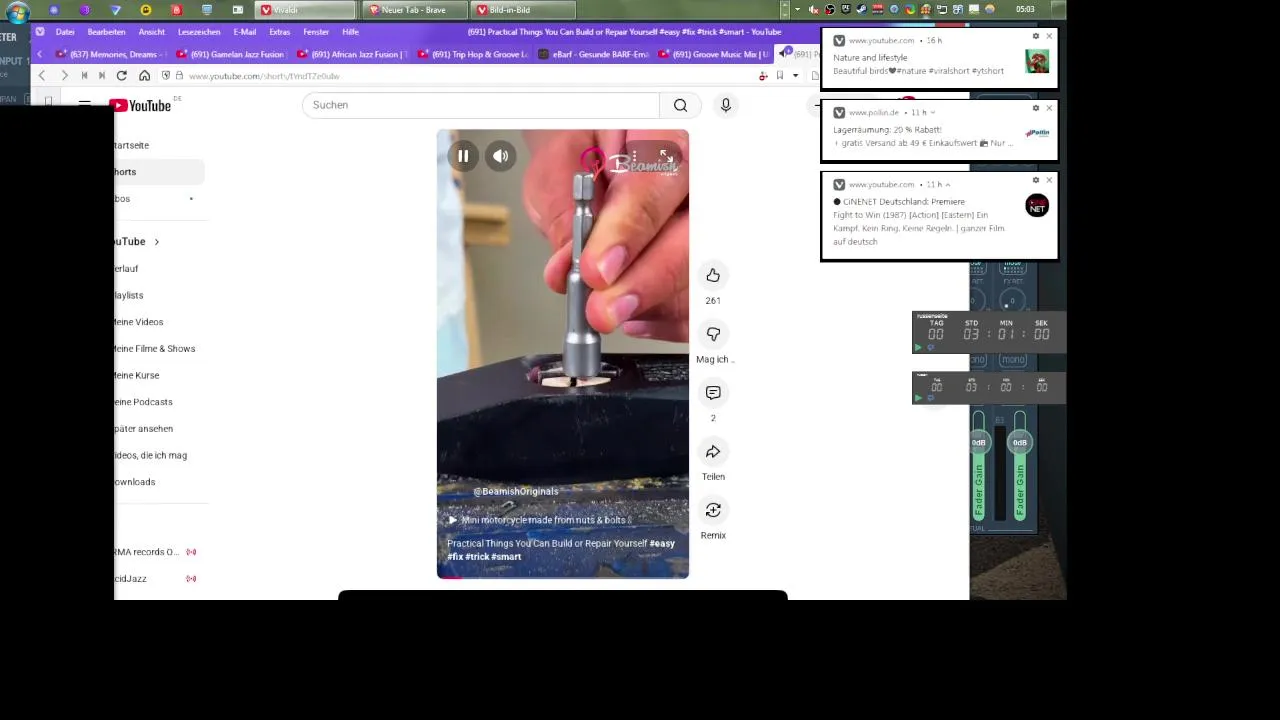This screenshot has width=1280, height=720.
Task: Share the Short via Teilen
Action: click(x=713, y=452)
